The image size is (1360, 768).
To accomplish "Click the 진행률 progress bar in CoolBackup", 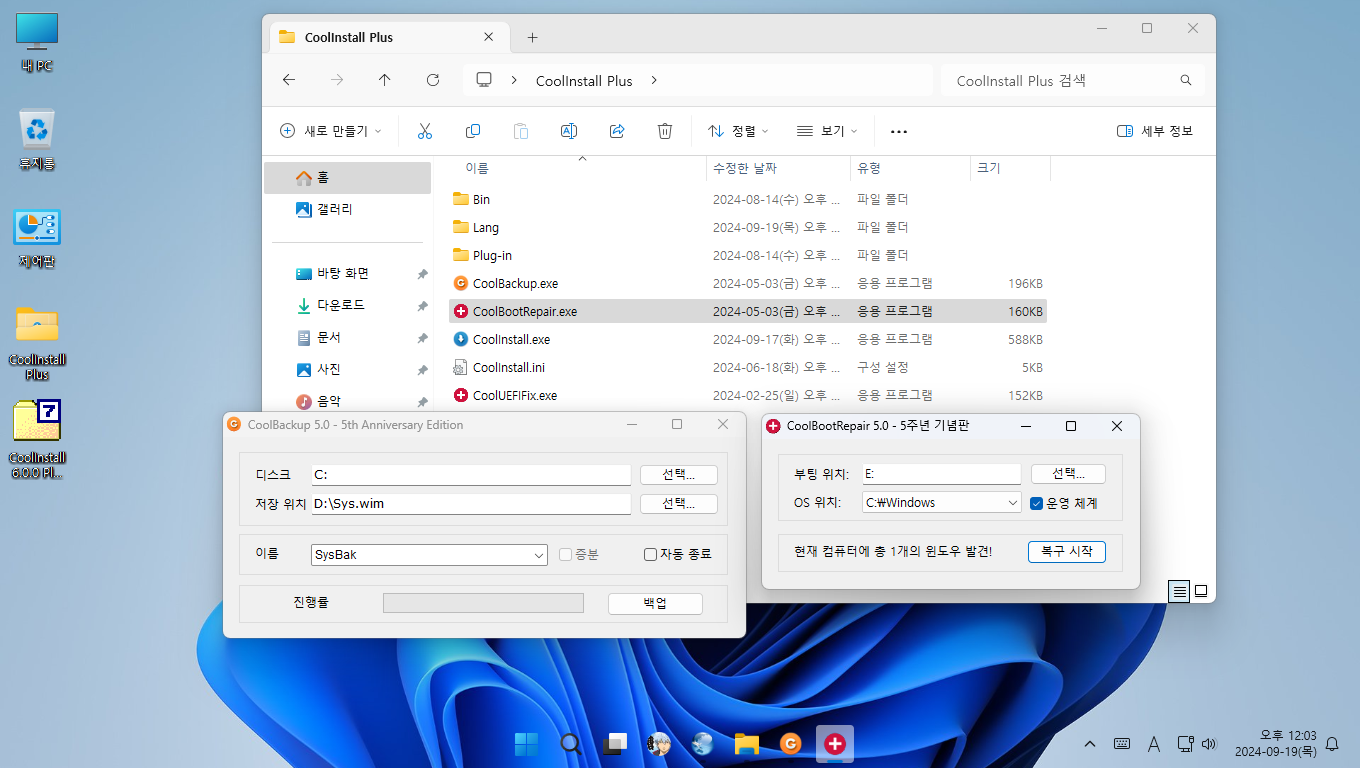I will click(483, 602).
